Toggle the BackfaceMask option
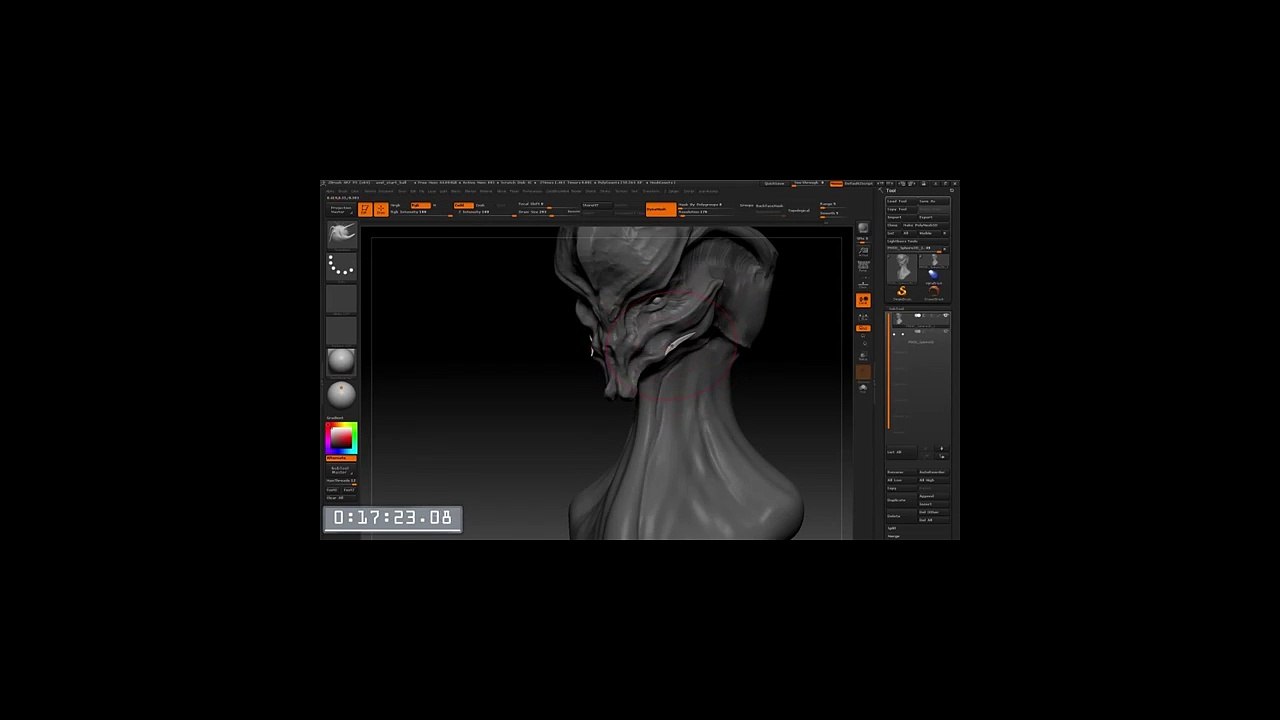 pyautogui.click(x=769, y=205)
